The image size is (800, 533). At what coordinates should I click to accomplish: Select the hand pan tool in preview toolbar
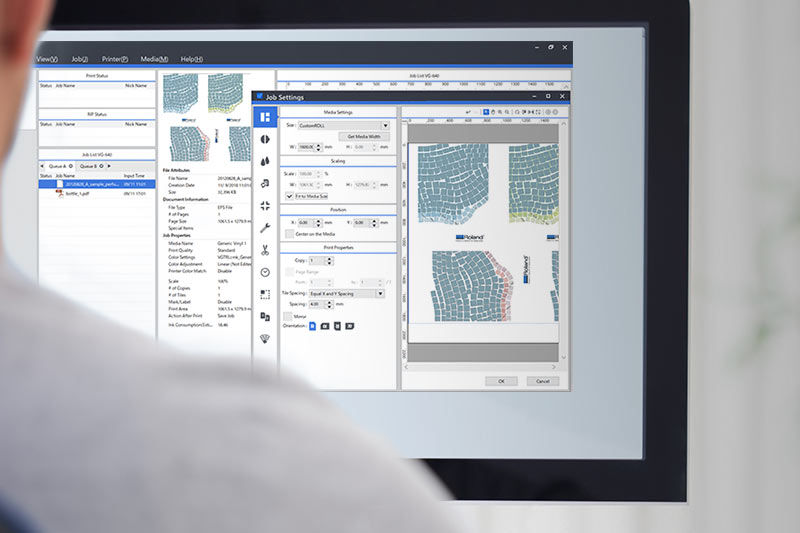pos(493,112)
